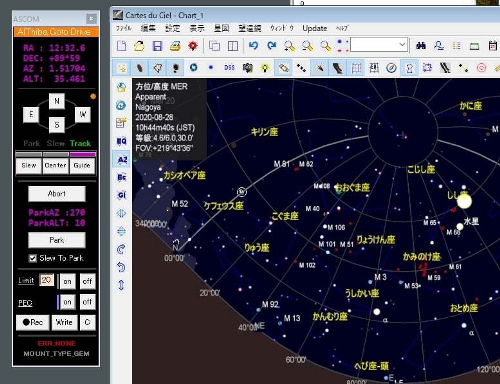Click the Park button
Screen dimensions: 500x384
(x=57, y=240)
